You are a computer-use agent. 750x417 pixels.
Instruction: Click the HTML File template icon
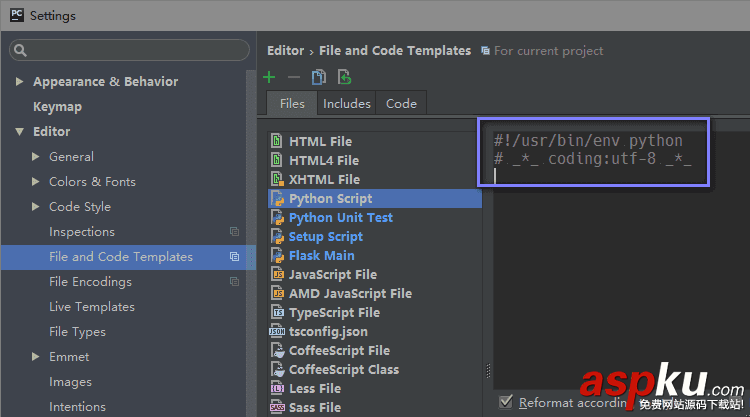276,141
